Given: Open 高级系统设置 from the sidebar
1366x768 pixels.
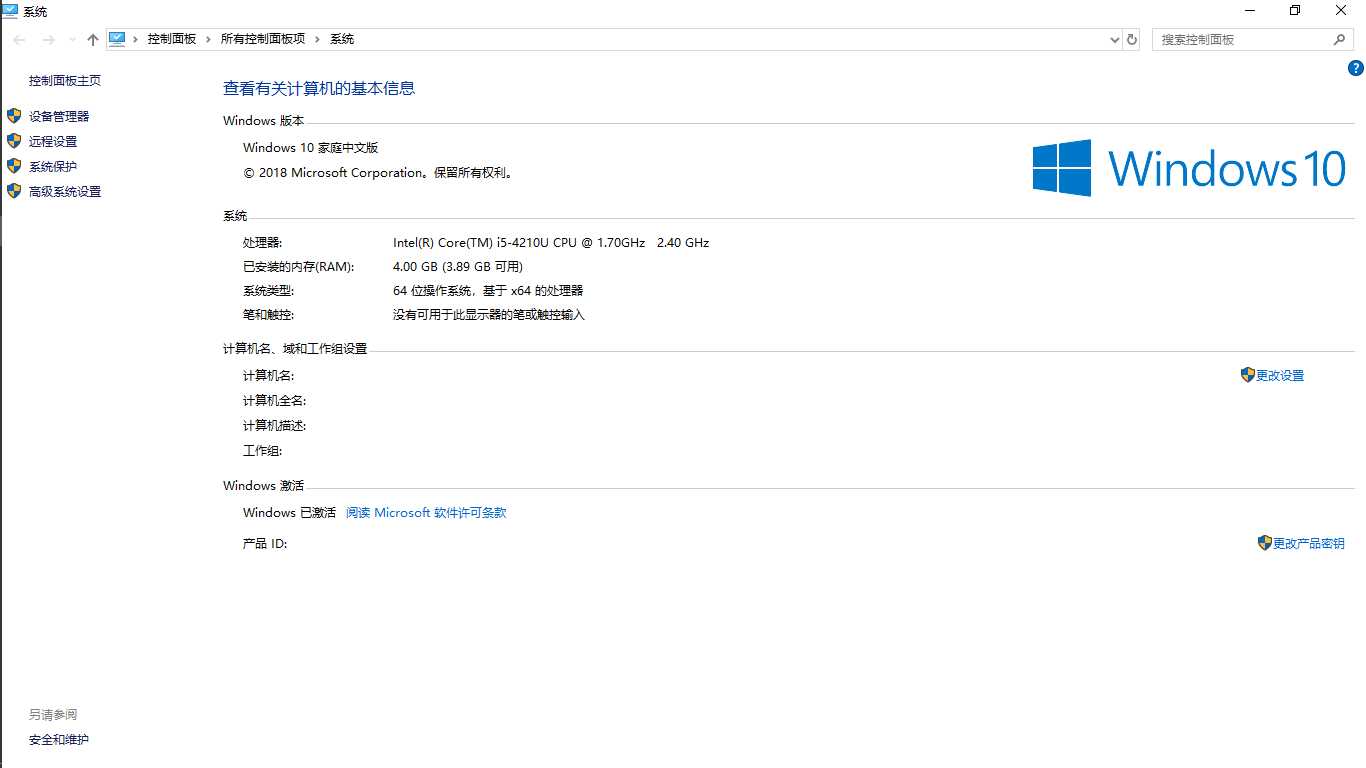Looking at the screenshot, I should [65, 192].
